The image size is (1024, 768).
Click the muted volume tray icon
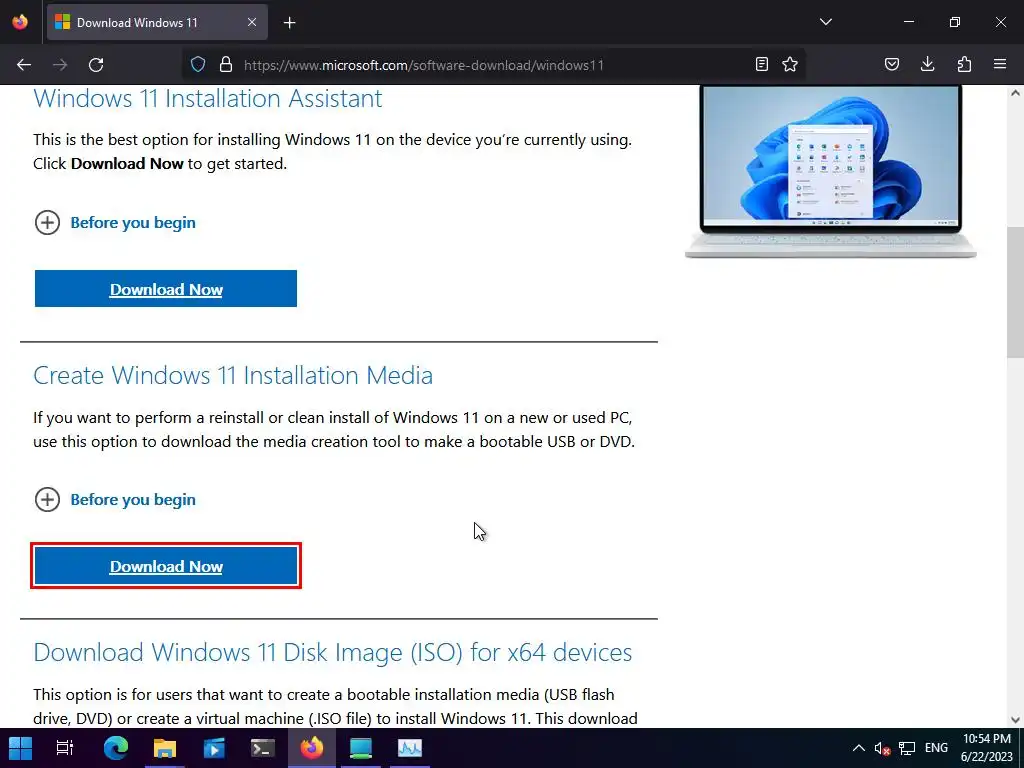(882, 748)
